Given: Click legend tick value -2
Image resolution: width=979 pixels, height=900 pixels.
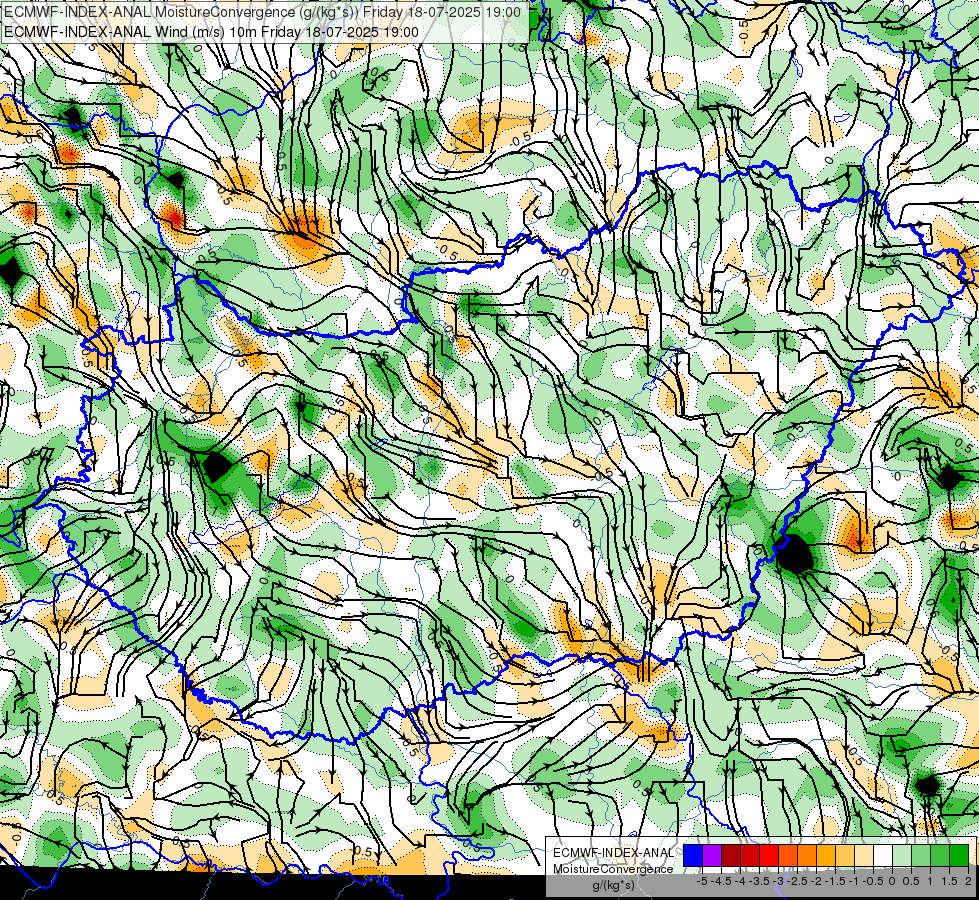Looking at the screenshot, I should pos(816,881).
